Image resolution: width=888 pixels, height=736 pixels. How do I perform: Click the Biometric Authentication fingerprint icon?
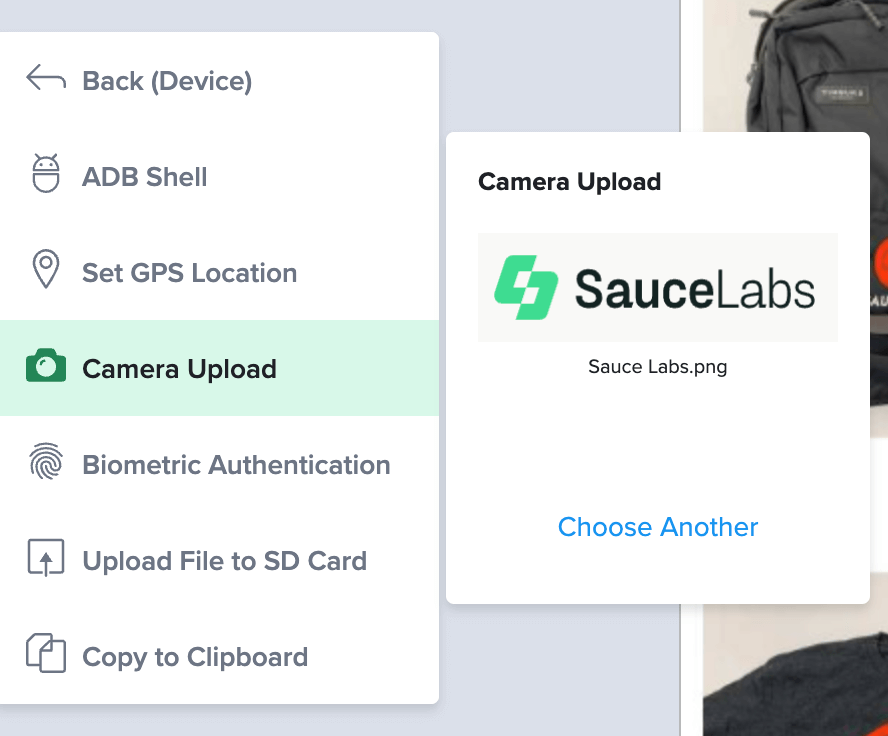(x=46, y=464)
